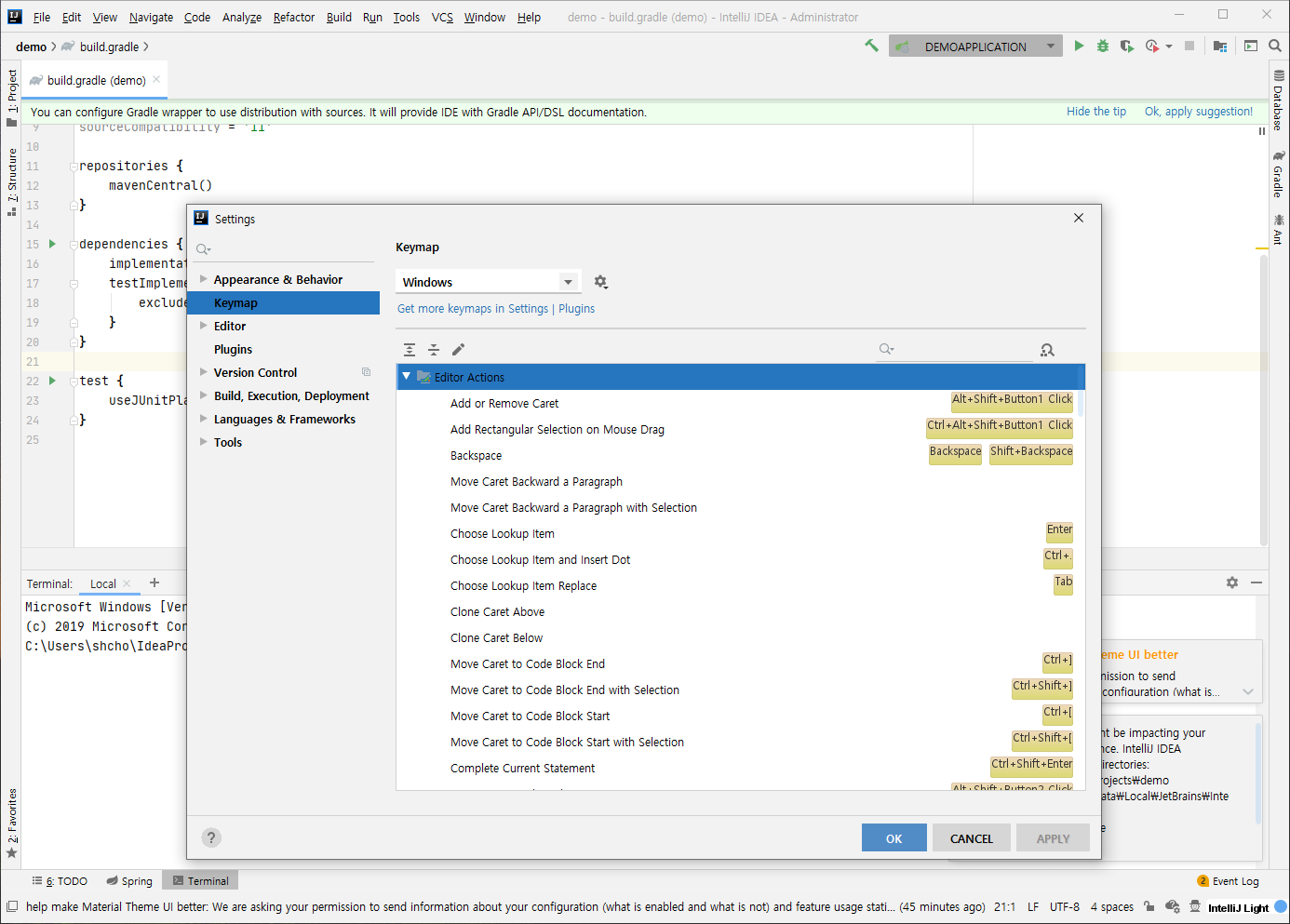The height and width of the screenshot is (924, 1290).
Task: Click the Build project hammer icon
Action: click(871, 46)
